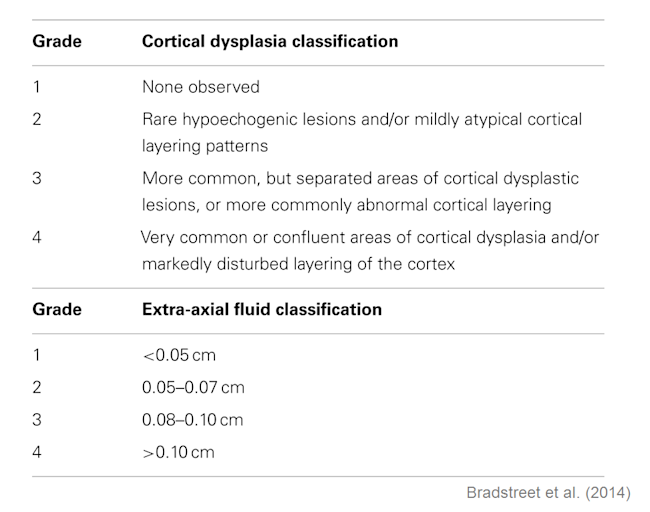The width and height of the screenshot is (650, 512).
Task: Click the 'None observed' cell
Action: click(201, 87)
